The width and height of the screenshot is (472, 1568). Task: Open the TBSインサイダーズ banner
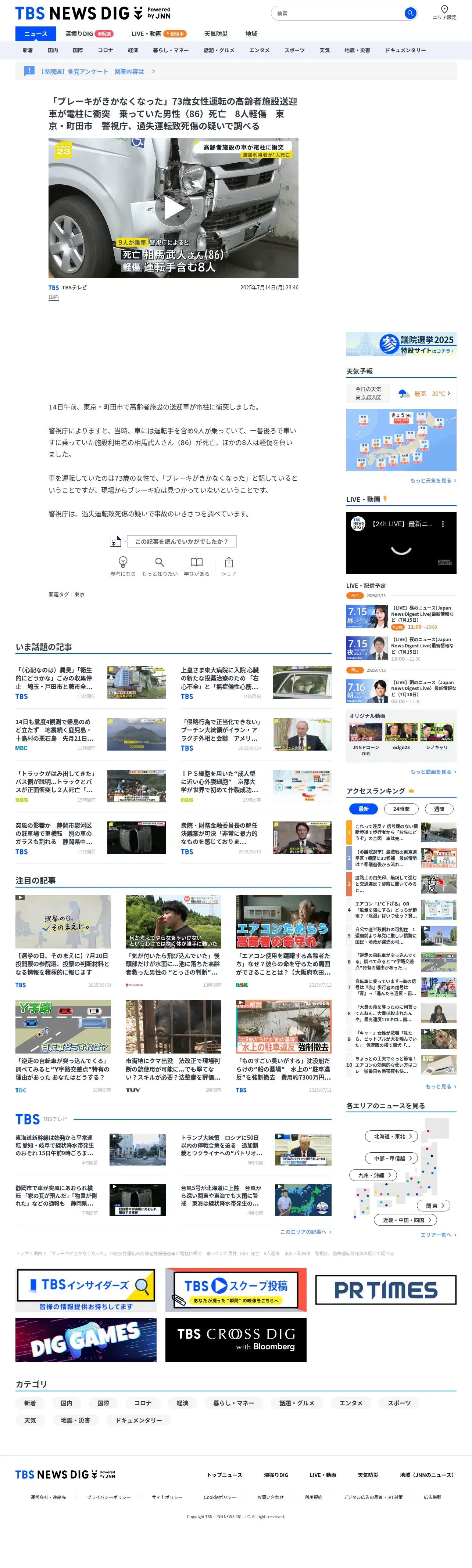(x=86, y=1290)
